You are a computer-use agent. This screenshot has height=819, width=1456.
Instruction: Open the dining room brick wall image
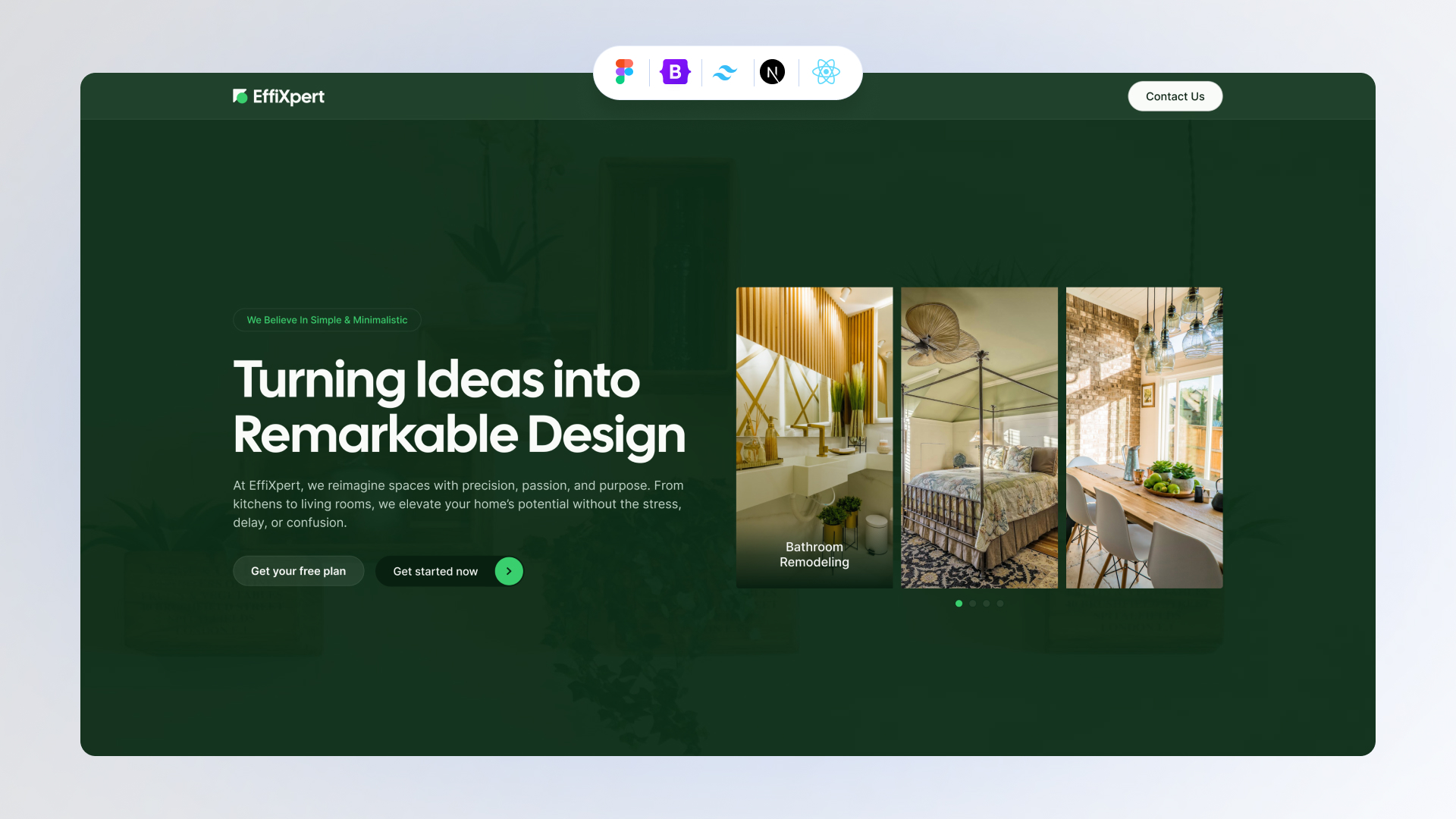tap(1144, 438)
